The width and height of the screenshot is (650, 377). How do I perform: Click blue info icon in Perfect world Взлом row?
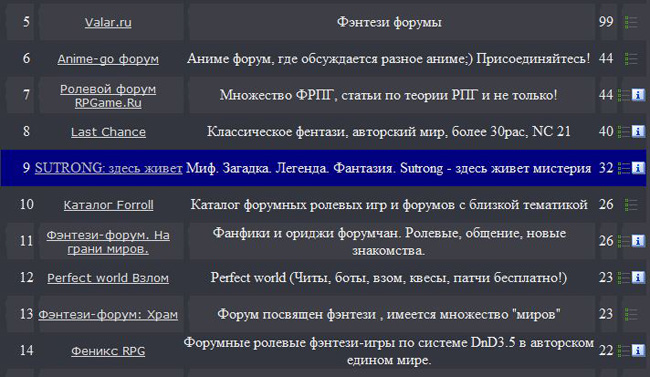(x=638, y=277)
